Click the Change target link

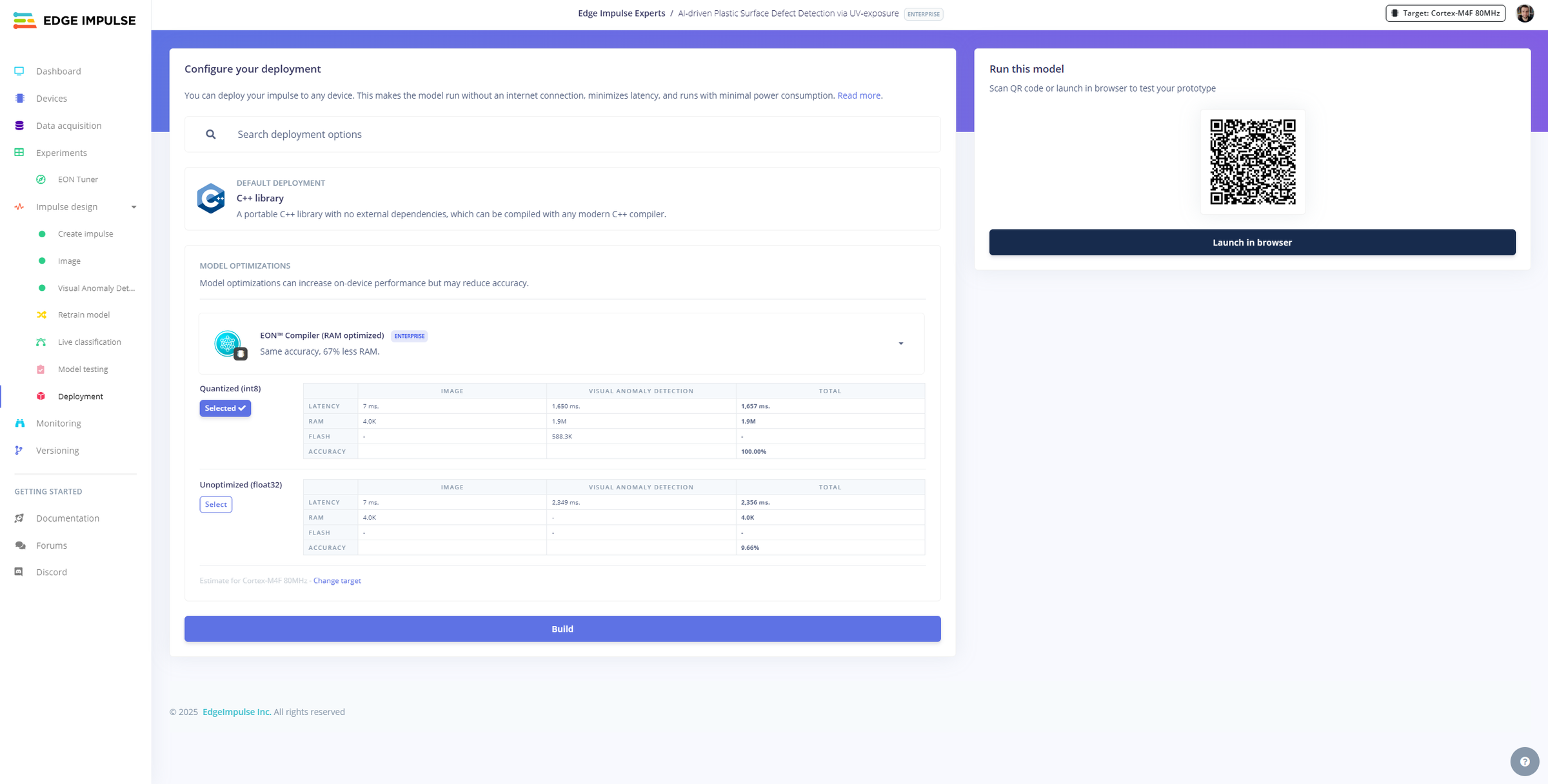(337, 581)
